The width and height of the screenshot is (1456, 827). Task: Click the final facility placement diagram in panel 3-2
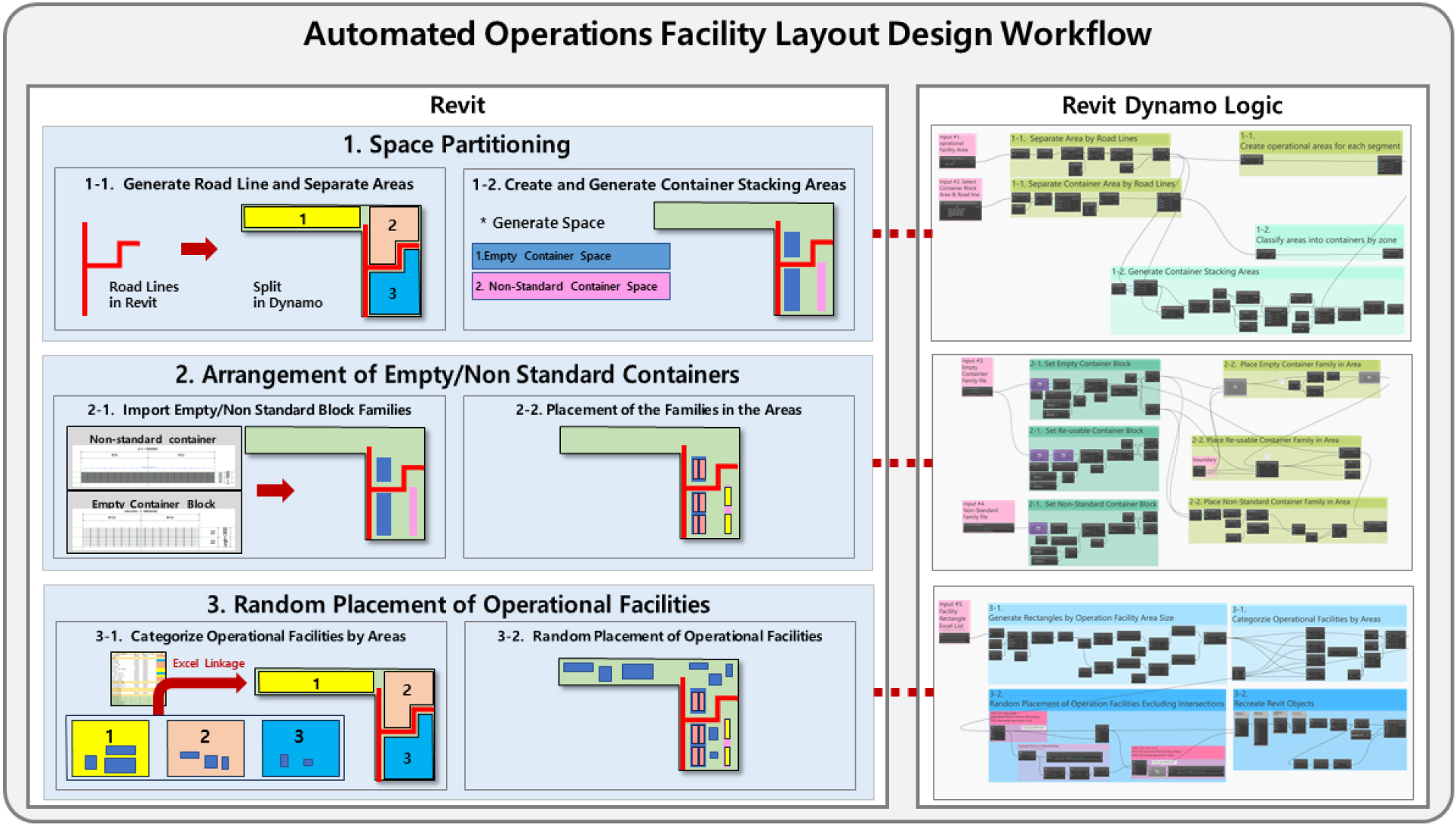pos(649,715)
